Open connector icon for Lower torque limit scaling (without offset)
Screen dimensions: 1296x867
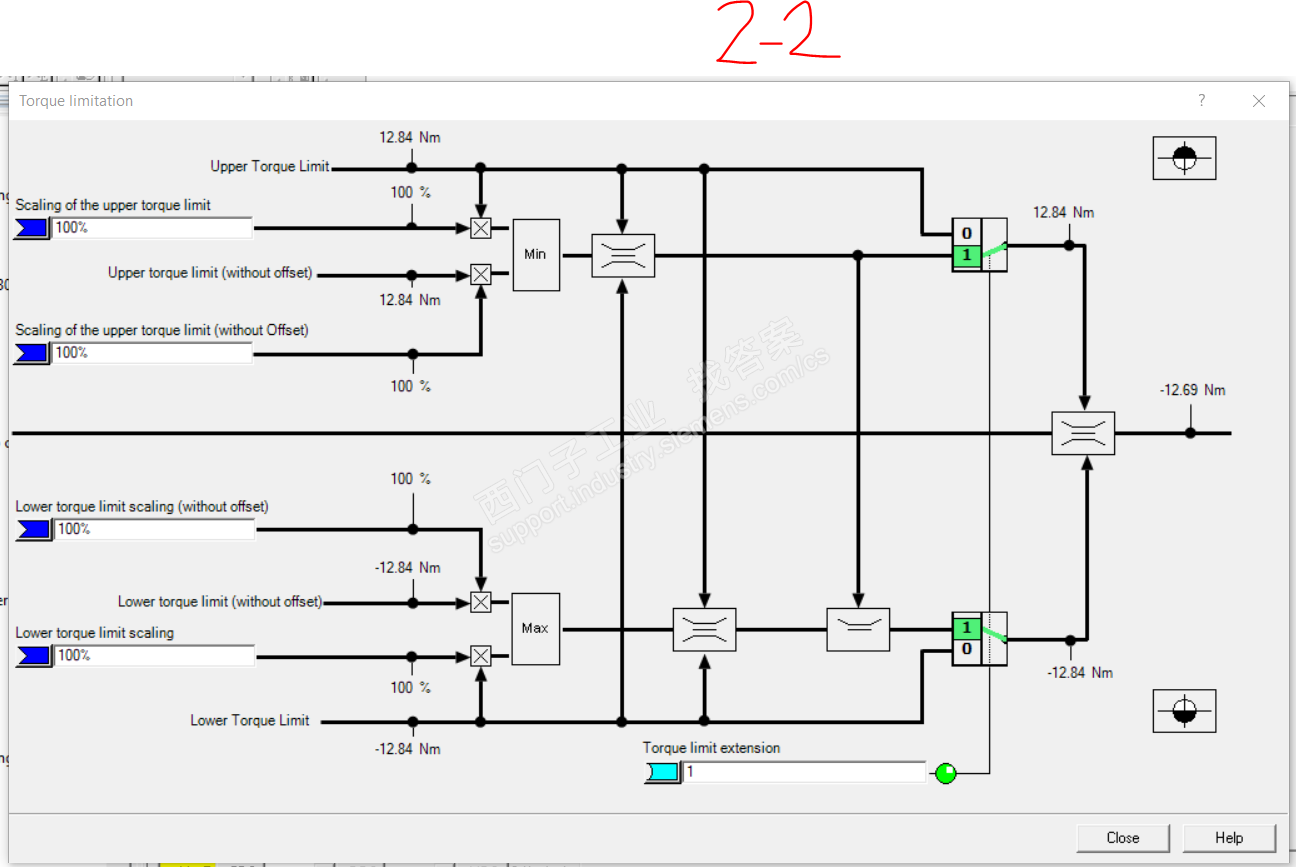point(33,529)
